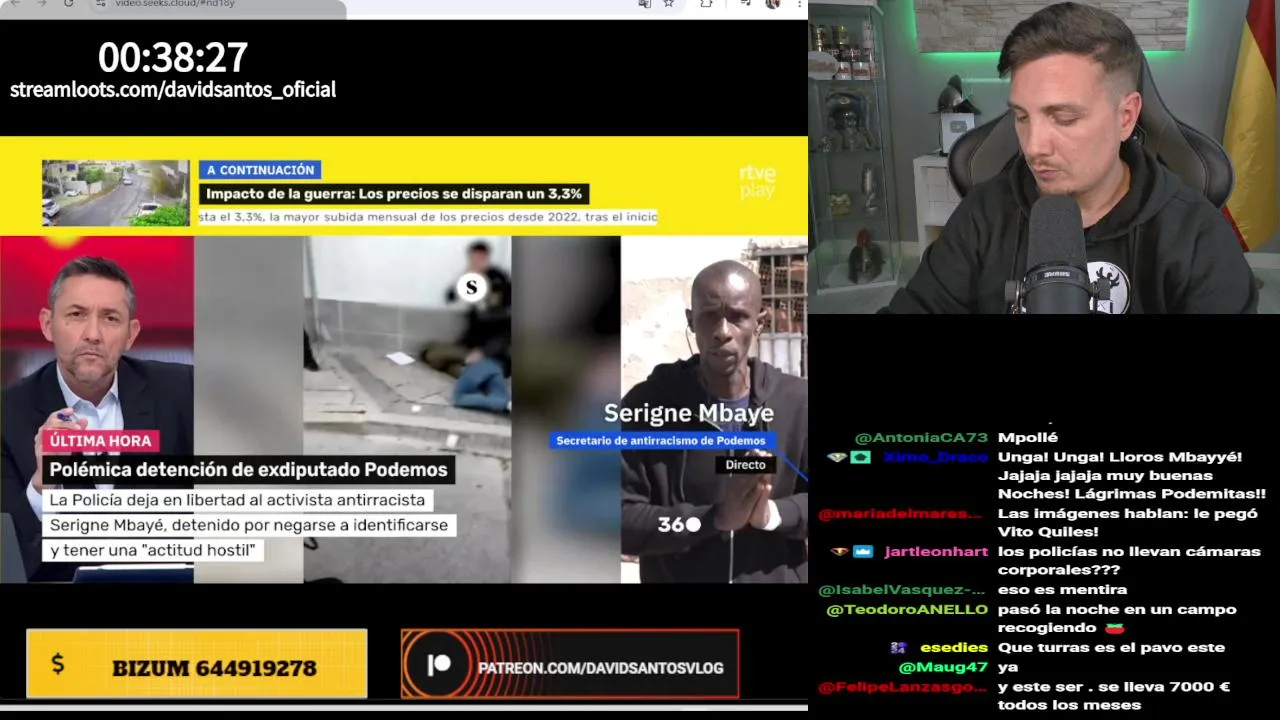Click the browser profile avatar
Screen dimensions: 1280x720
point(772,4)
